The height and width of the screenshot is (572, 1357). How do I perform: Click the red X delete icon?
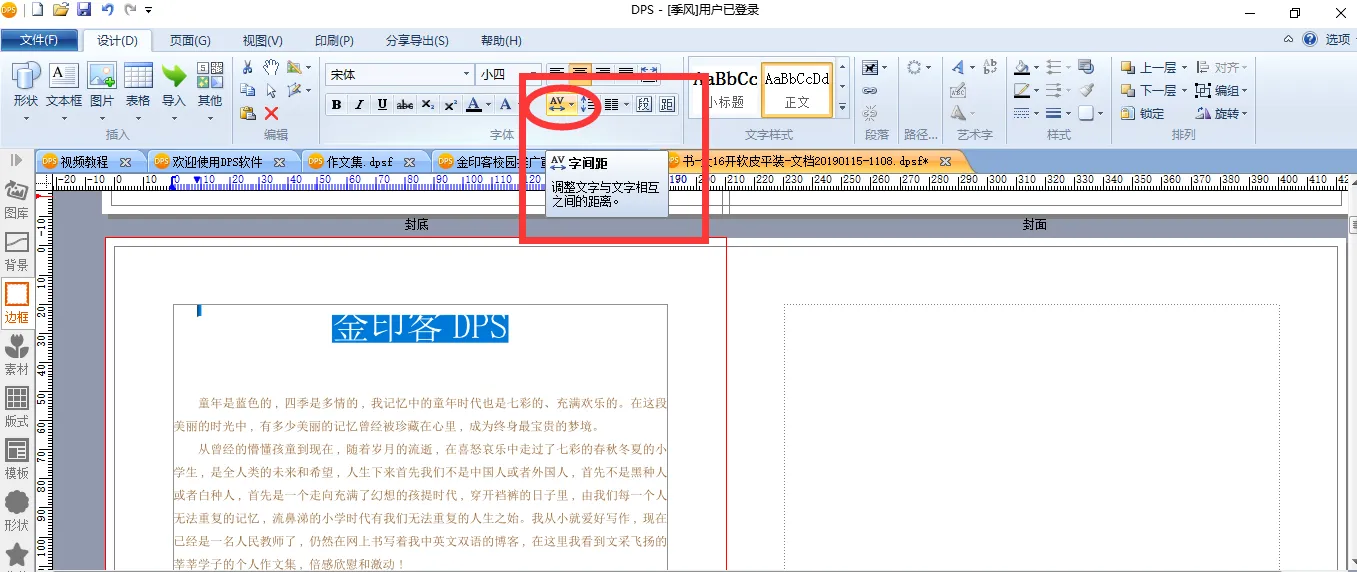tap(271, 113)
